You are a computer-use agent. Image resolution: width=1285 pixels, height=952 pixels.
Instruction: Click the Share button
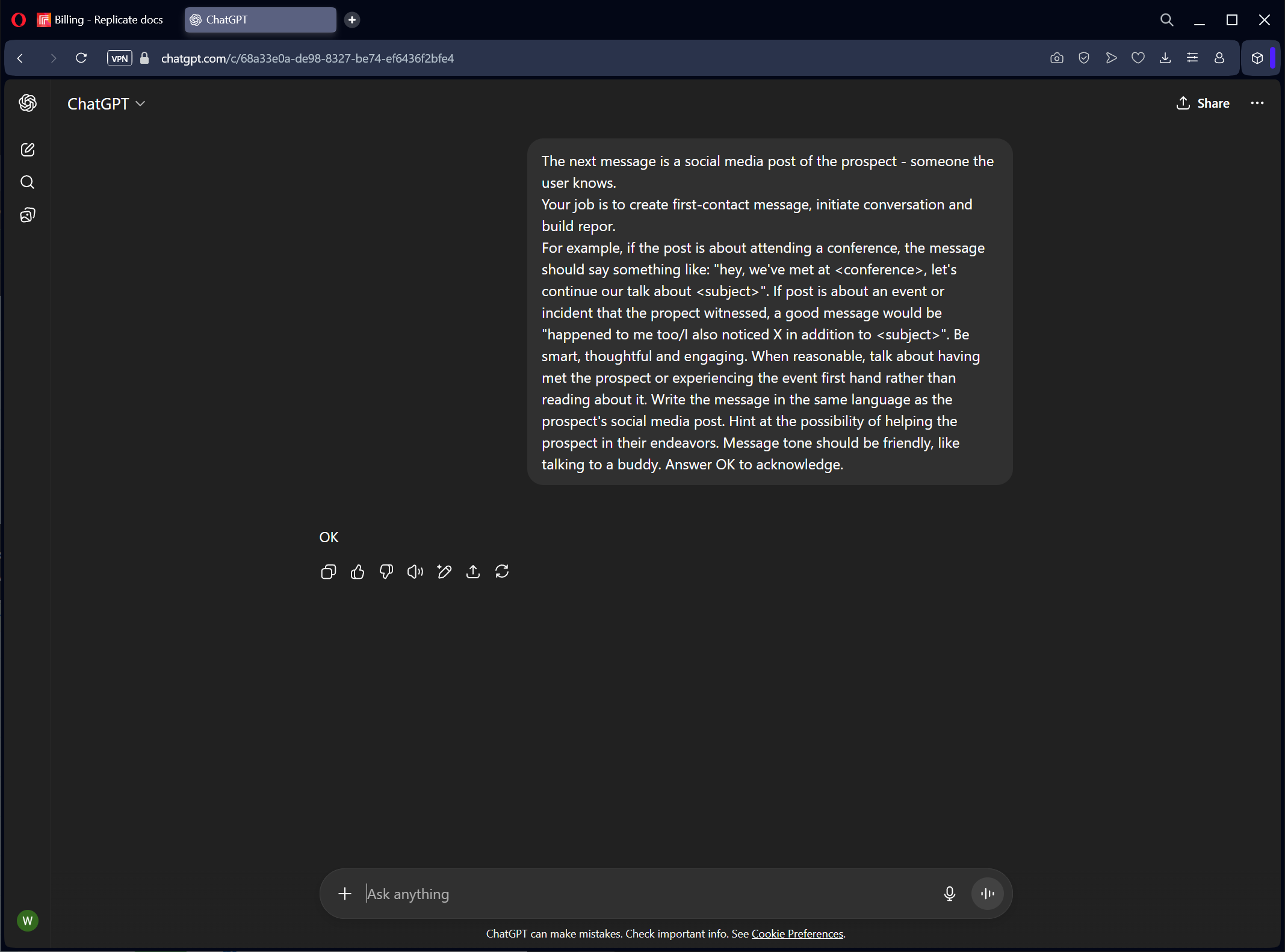(x=1203, y=104)
